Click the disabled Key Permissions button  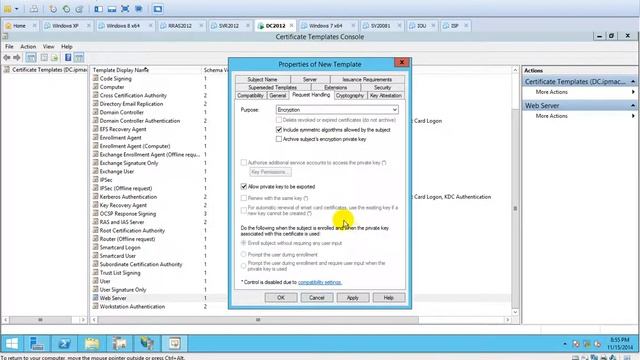pyautogui.click(x=270, y=172)
